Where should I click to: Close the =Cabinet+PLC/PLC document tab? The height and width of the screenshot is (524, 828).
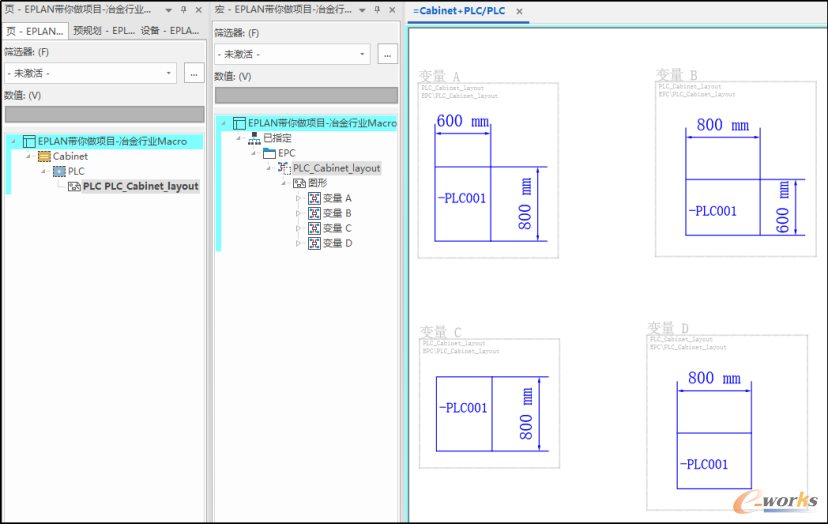(520, 11)
